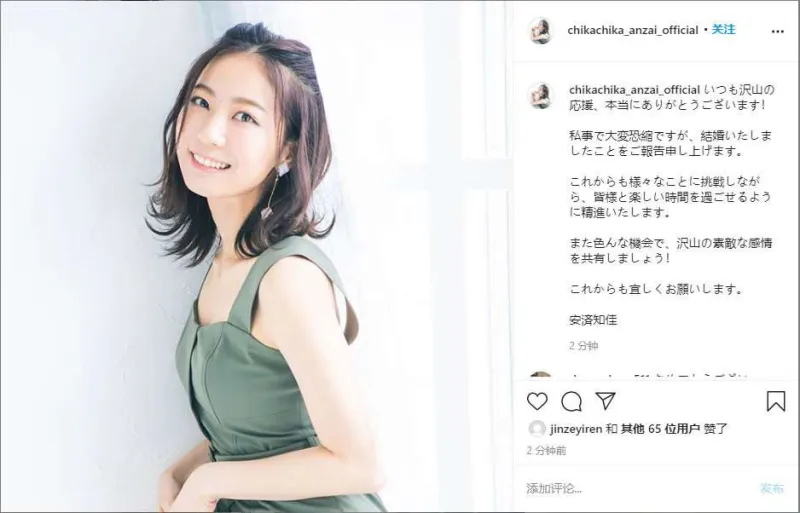800x513 pixels.
Task: Focus the 添加评论 comment input field
Action: click(x=640, y=488)
